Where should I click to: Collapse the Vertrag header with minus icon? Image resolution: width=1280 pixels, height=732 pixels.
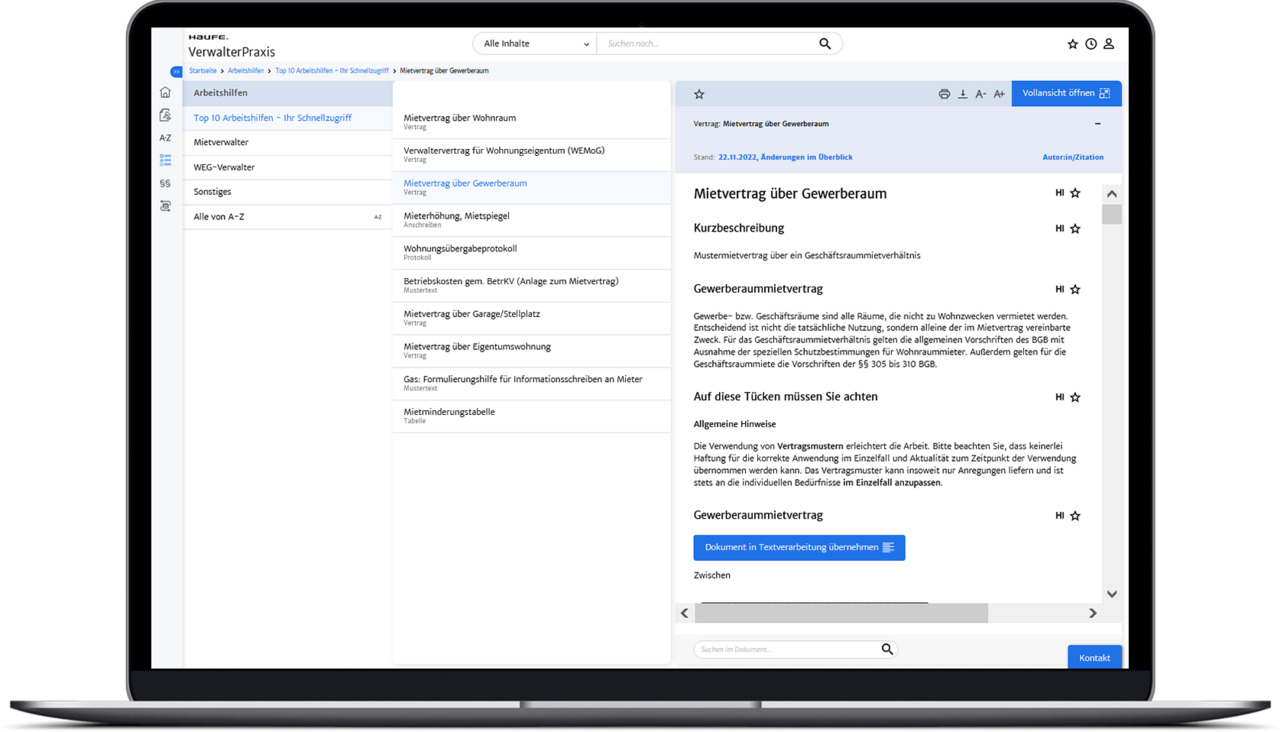[1097, 124]
